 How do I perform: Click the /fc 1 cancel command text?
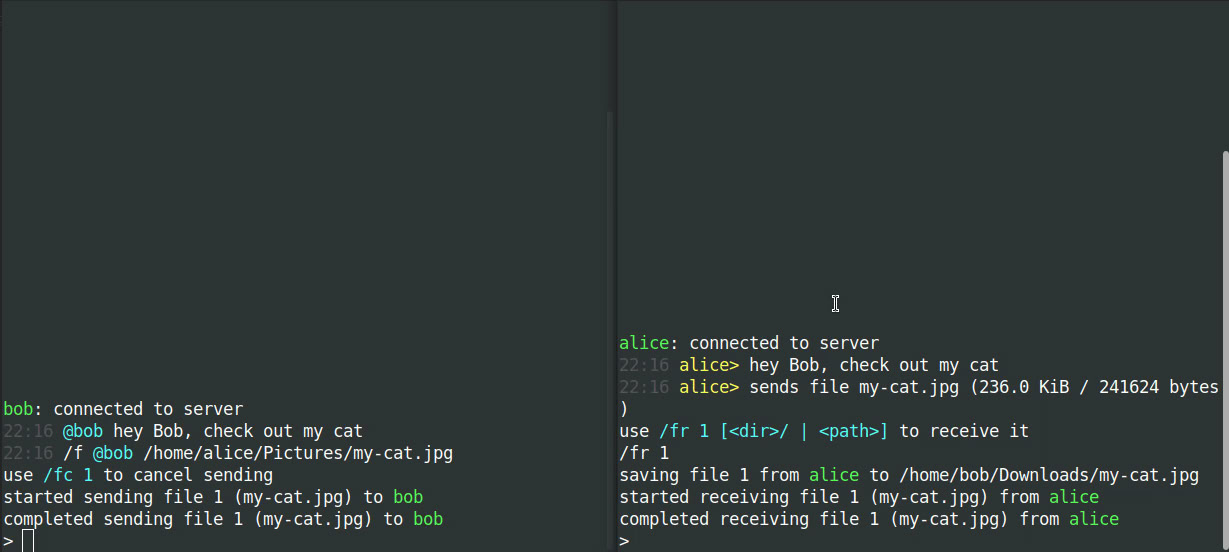coord(69,475)
